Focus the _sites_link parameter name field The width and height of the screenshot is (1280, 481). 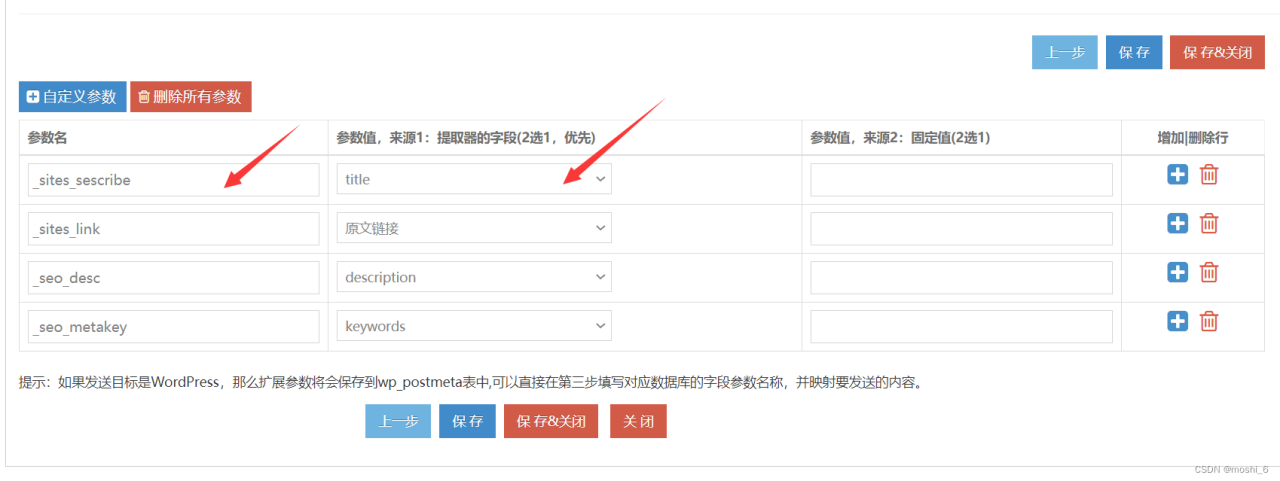coord(173,229)
